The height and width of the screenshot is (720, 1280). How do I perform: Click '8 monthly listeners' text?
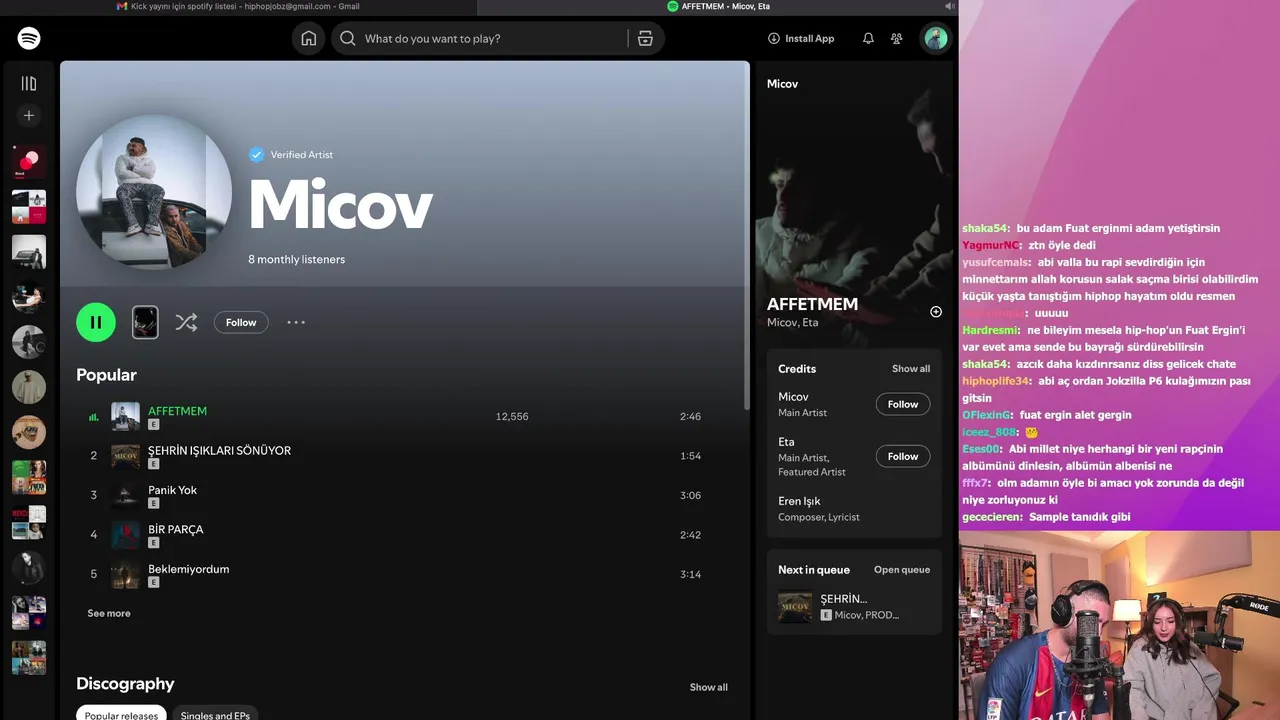click(x=296, y=259)
